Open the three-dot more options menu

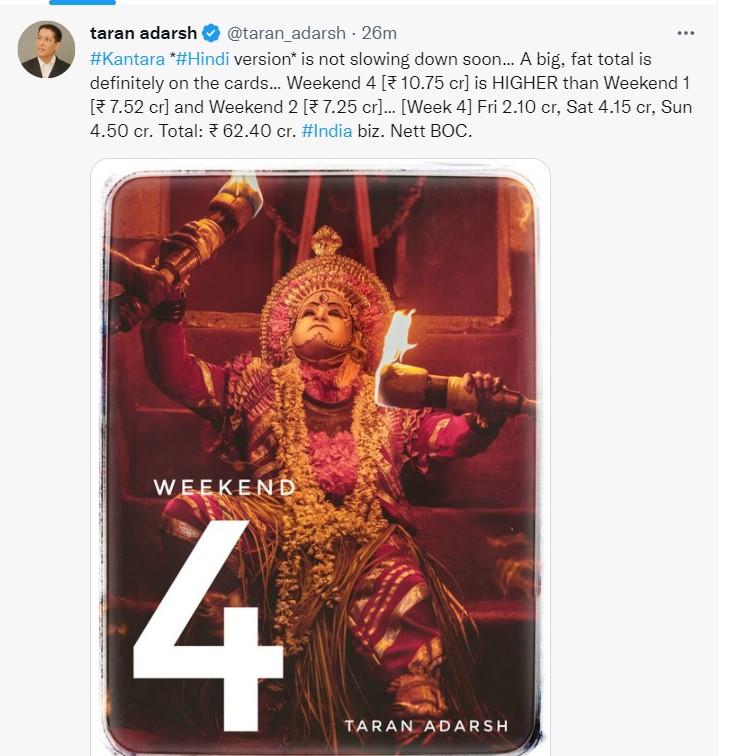(685, 33)
